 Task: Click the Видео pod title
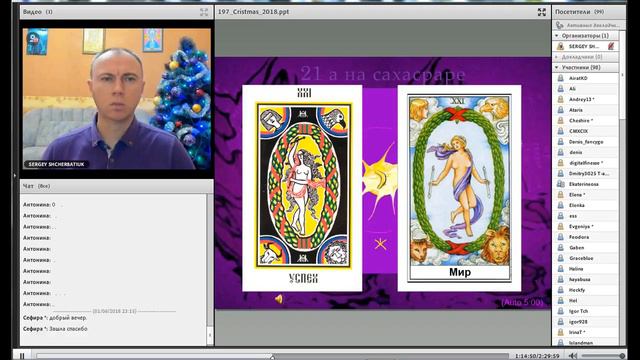(x=38, y=12)
